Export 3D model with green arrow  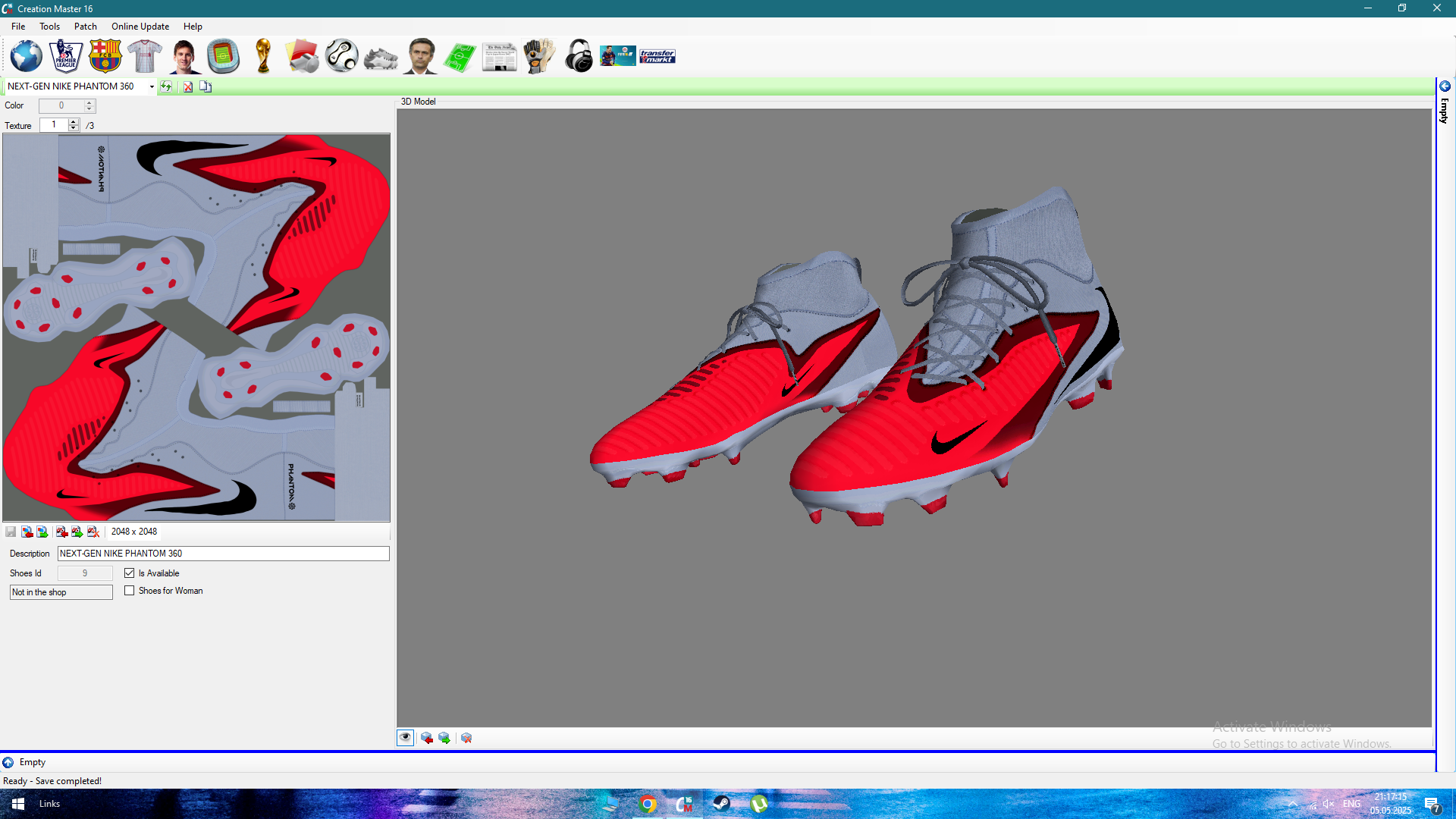point(444,738)
